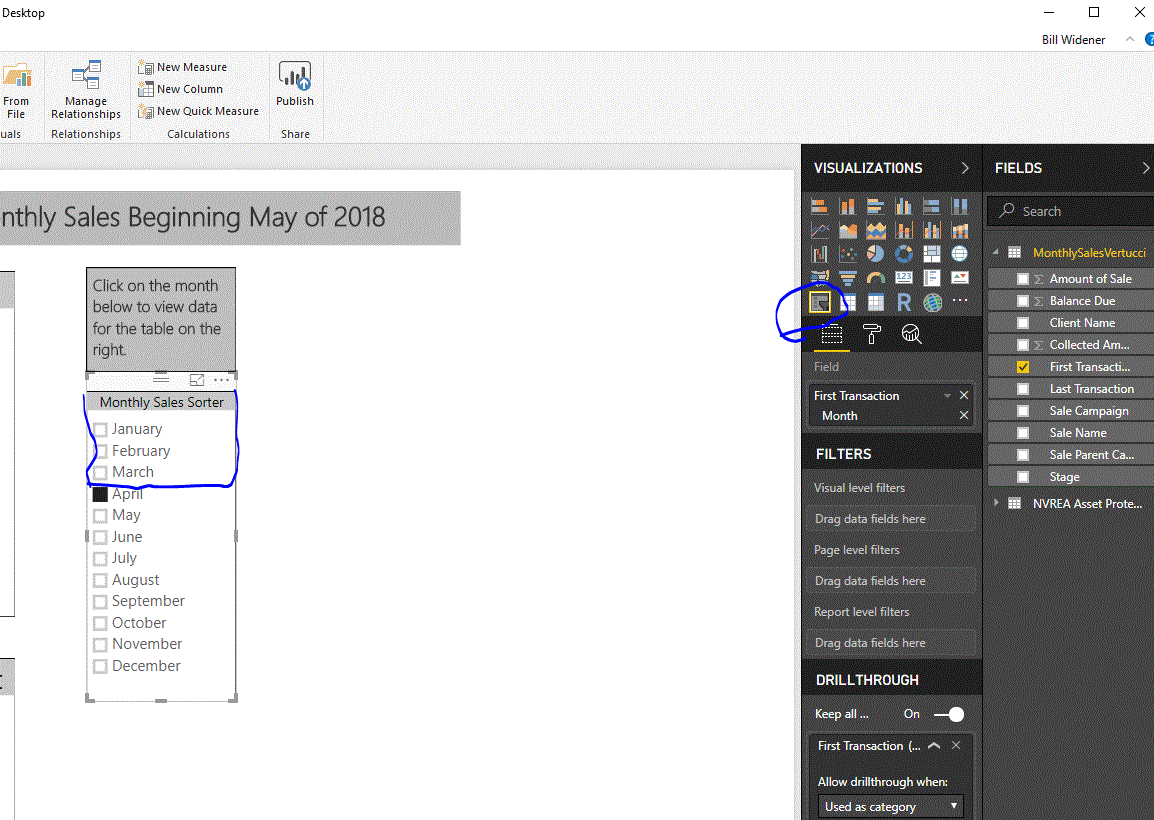Remove the Month hierarchy level with X
1154x820 pixels.
(964, 416)
